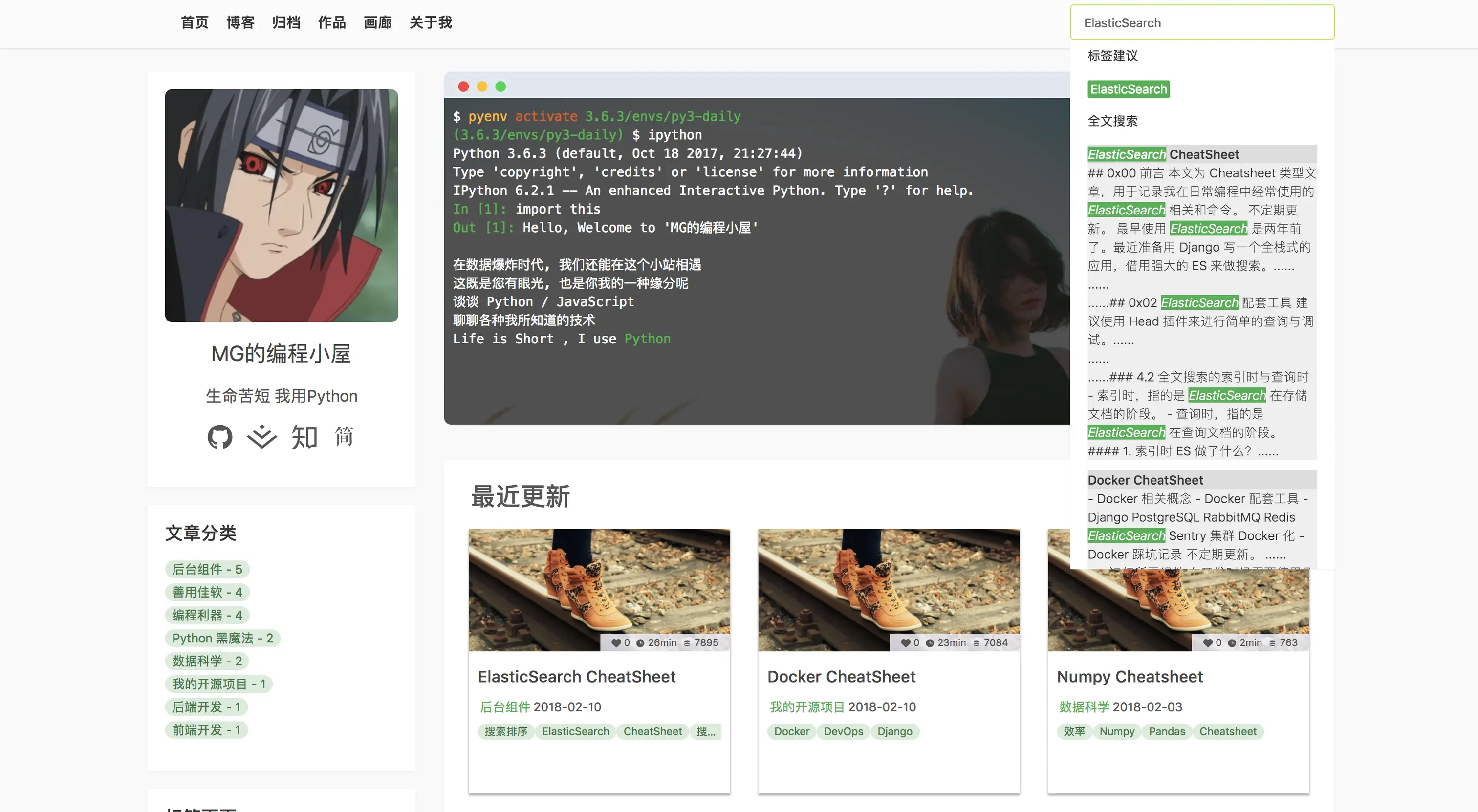Select the Python 黑魔法 - 2 category
Screen dimensions: 1478x812
(x=222, y=638)
